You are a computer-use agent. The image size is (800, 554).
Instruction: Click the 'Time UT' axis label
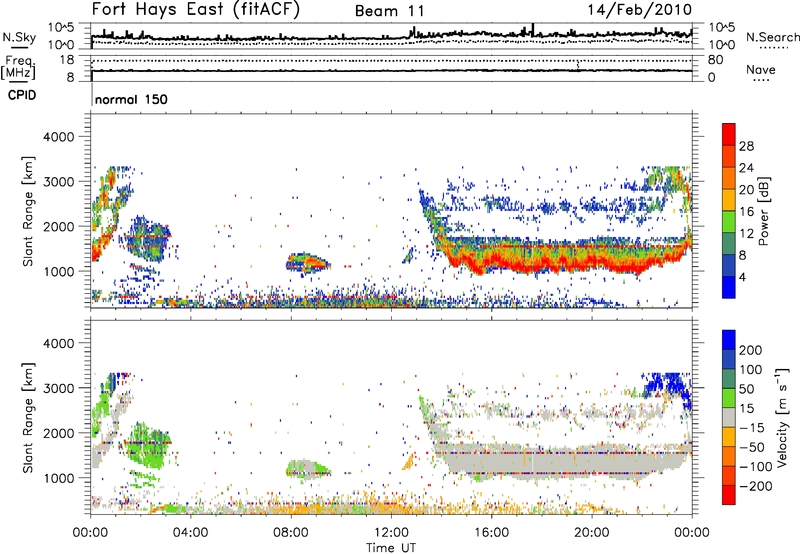[391, 548]
